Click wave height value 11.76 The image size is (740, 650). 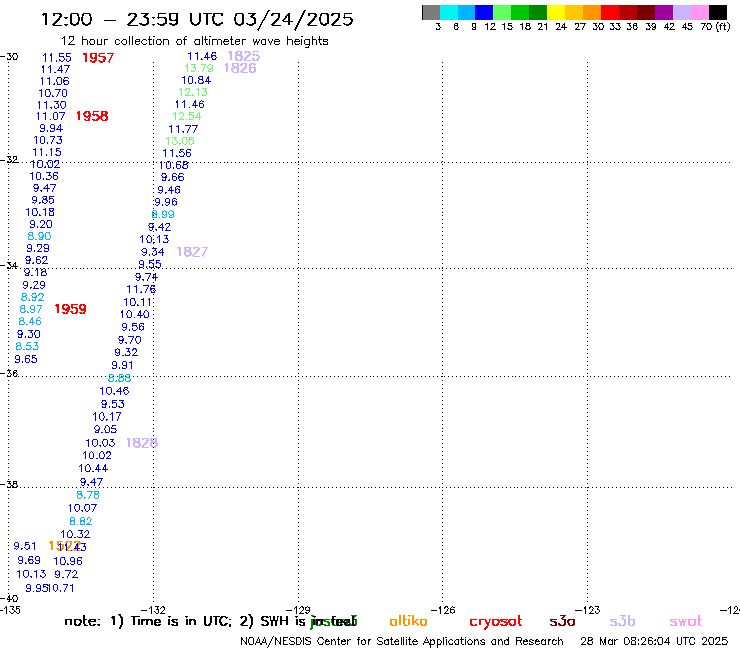pyautogui.click(x=141, y=289)
